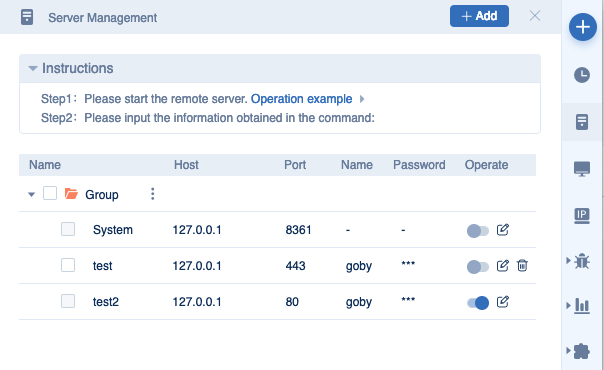Open the scan history clock icon
Screen dimensions: 604x370
point(582,75)
